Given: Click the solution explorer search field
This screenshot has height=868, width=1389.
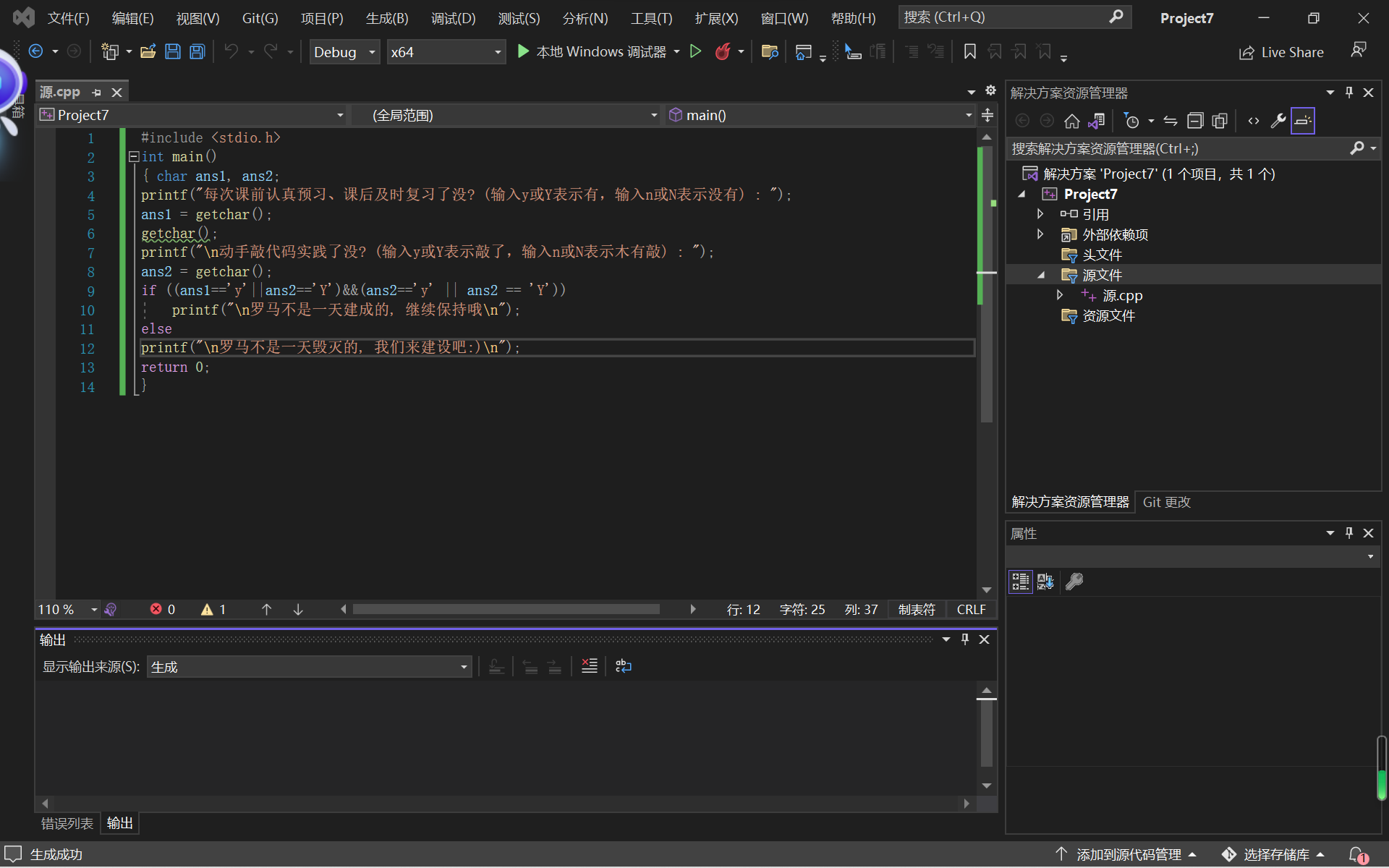Looking at the screenshot, I should [1178, 149].
